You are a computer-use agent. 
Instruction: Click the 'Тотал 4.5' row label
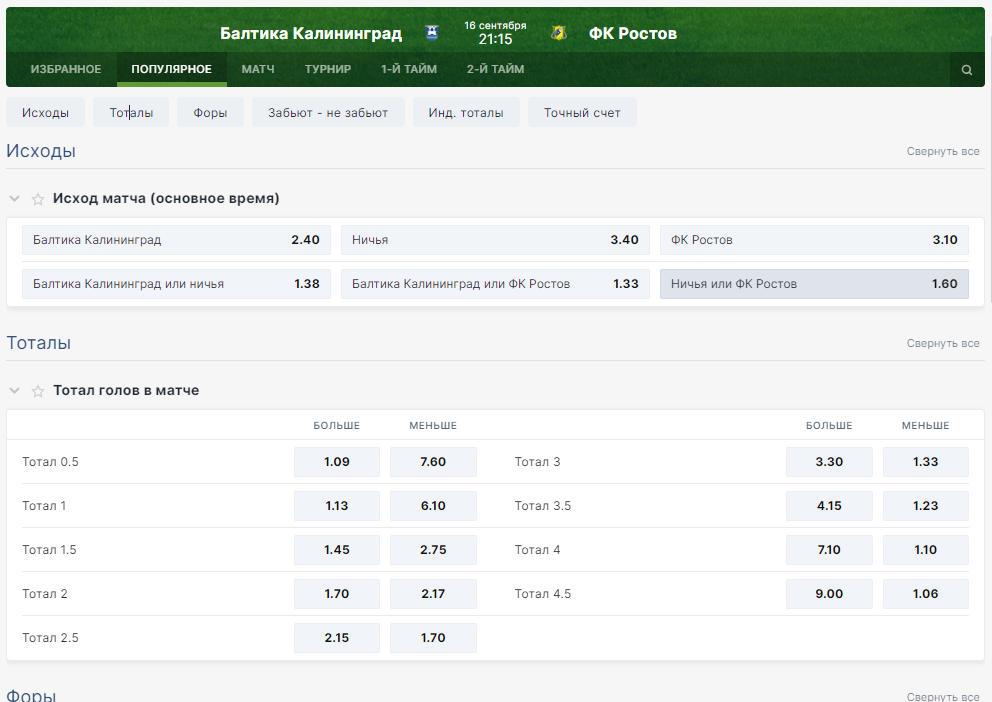coord(543,594)
